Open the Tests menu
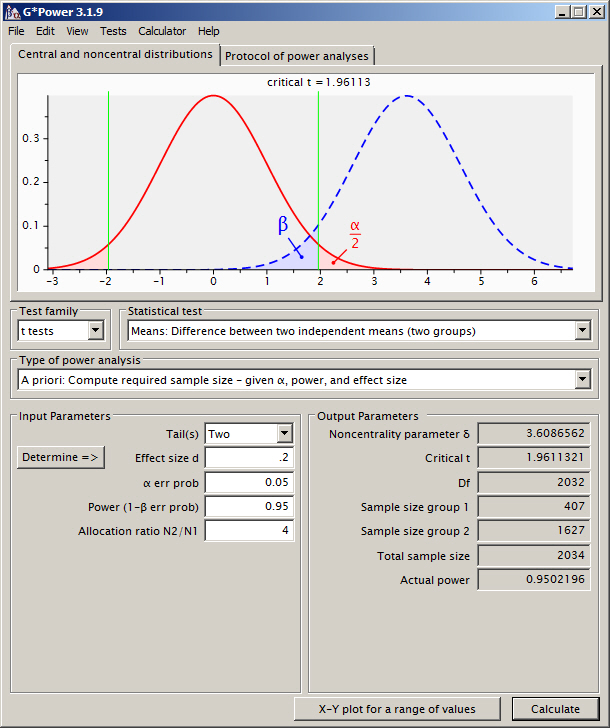The image size is (610, 728). (113, 31)
